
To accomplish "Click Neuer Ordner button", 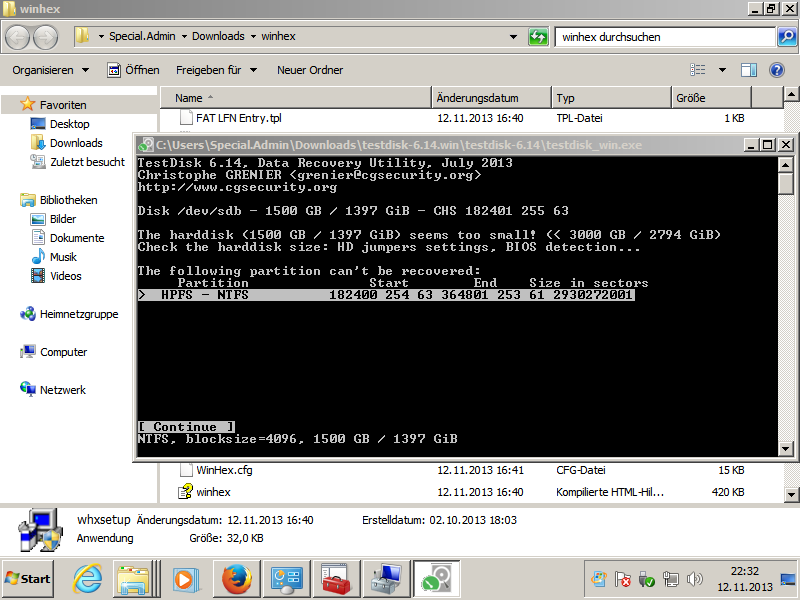I will click(310, 70).
